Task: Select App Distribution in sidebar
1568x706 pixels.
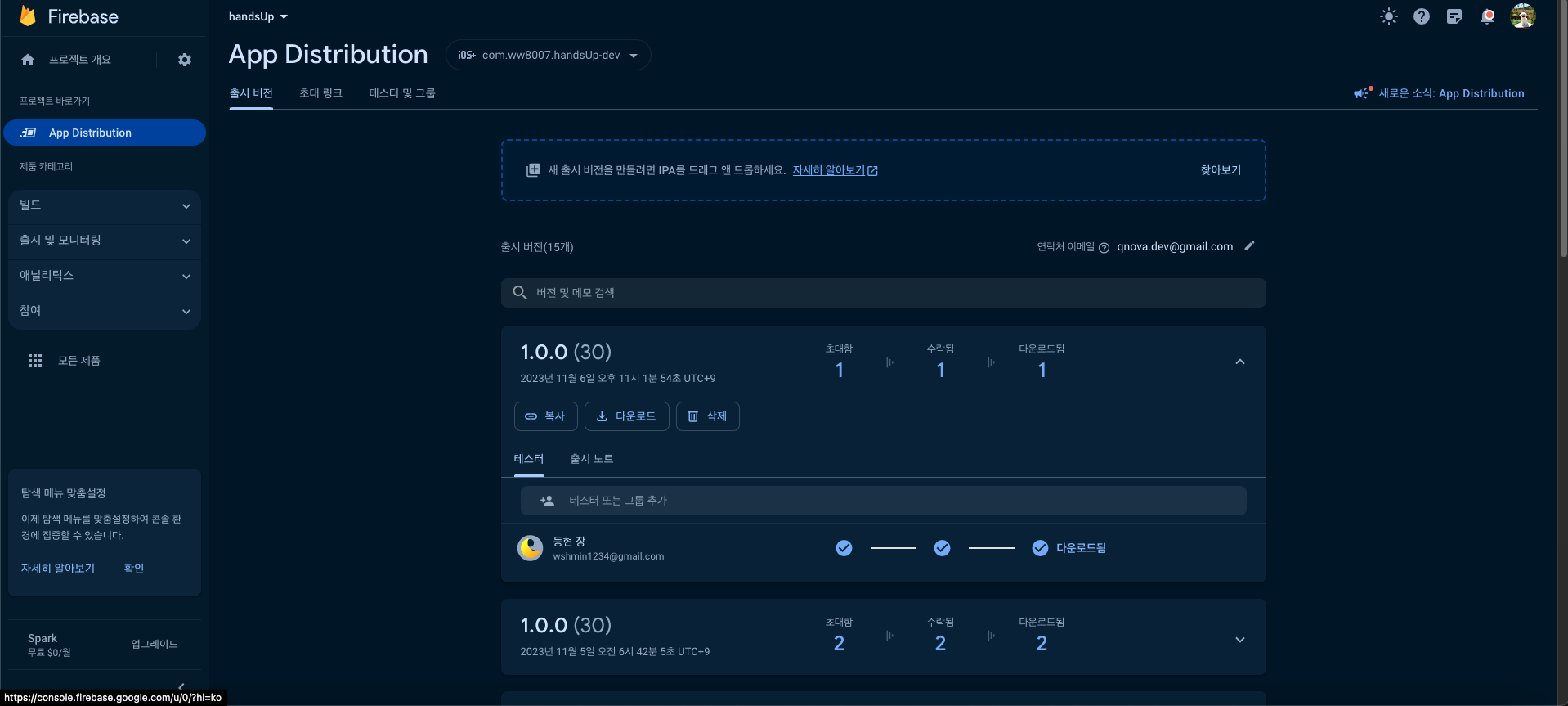Action: tap(105, 133)
